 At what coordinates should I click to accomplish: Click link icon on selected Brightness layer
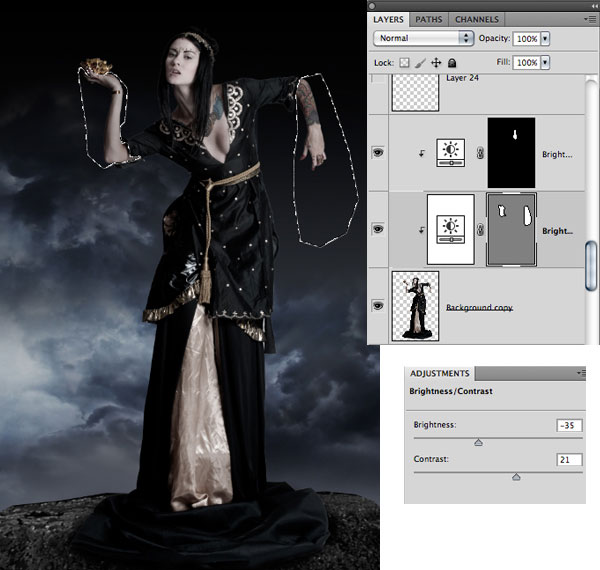coord(478,230)
